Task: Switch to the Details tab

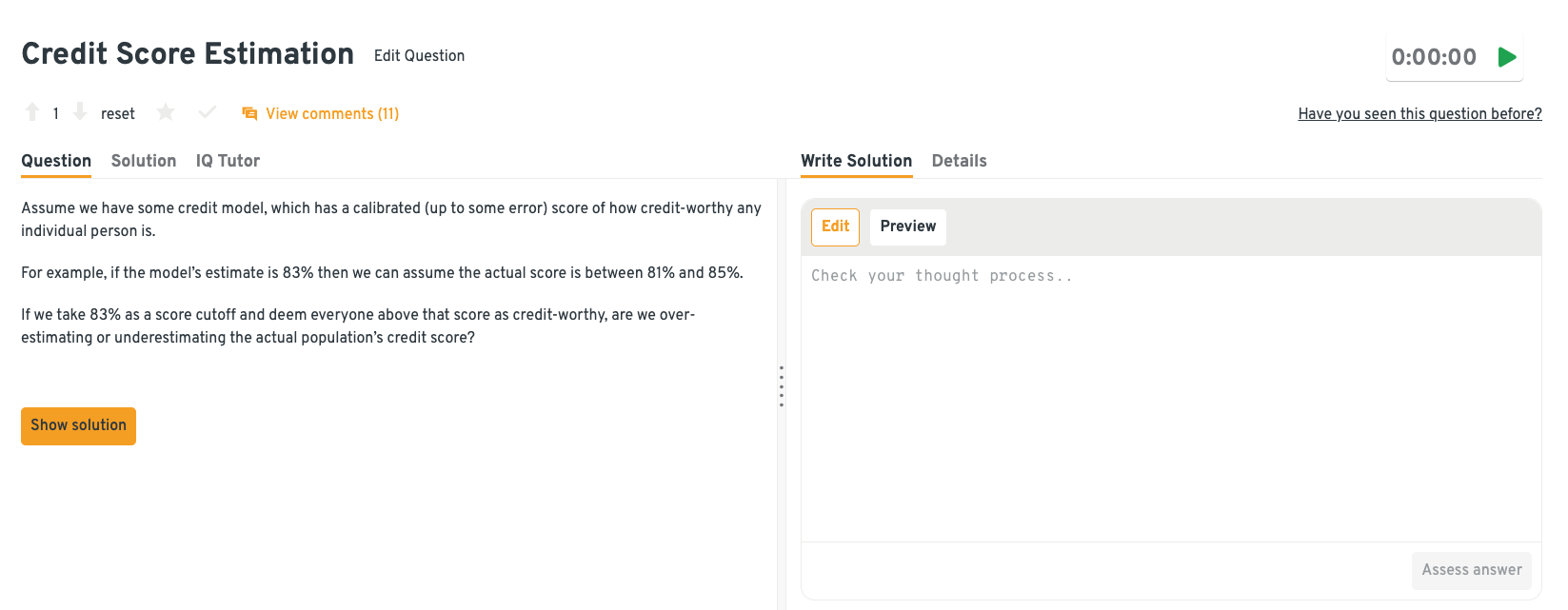Action: click(959, 161)
